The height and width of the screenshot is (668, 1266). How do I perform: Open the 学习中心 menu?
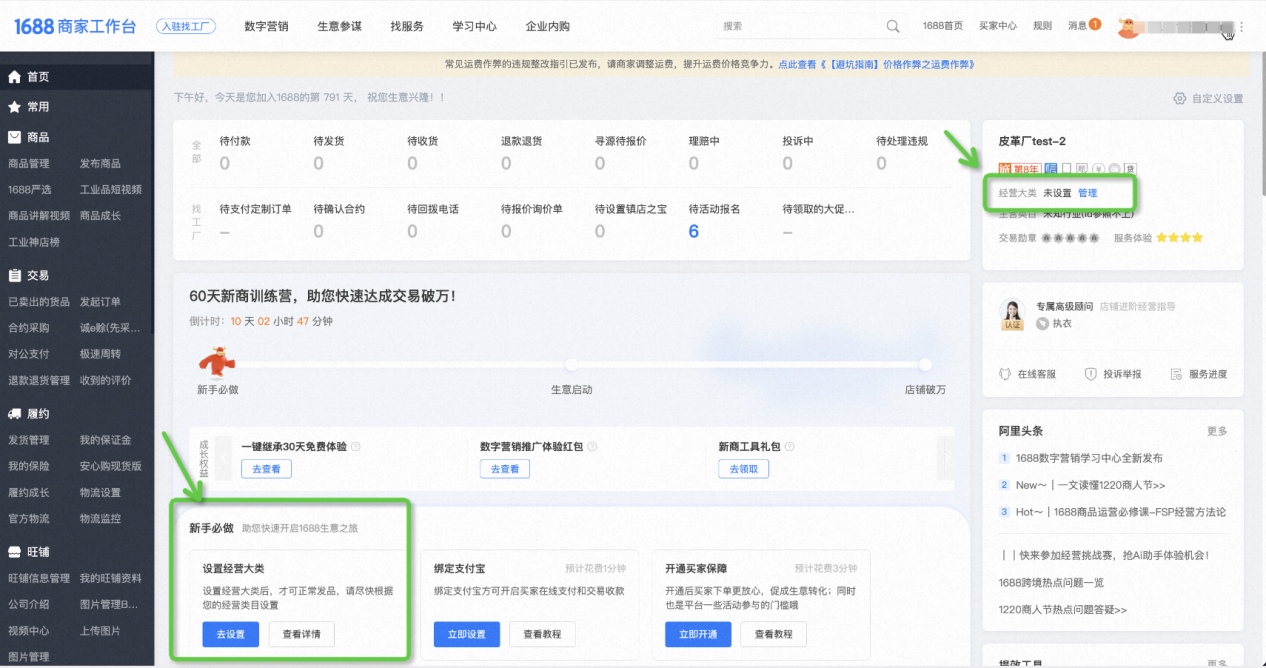coord(473,26)
